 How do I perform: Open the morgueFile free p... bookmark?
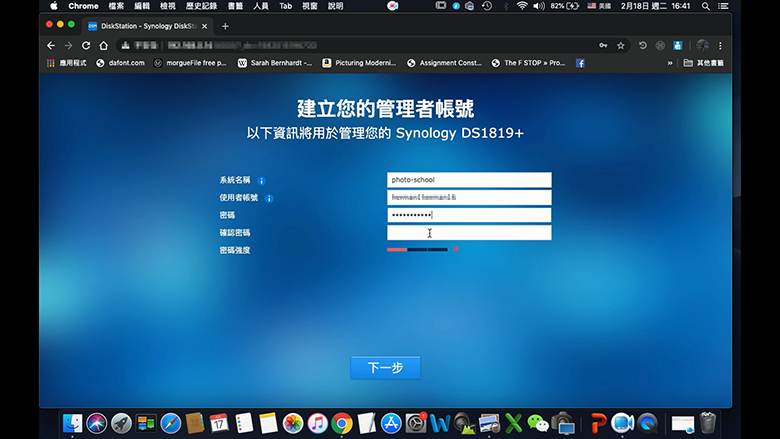[x=190, y=63]
